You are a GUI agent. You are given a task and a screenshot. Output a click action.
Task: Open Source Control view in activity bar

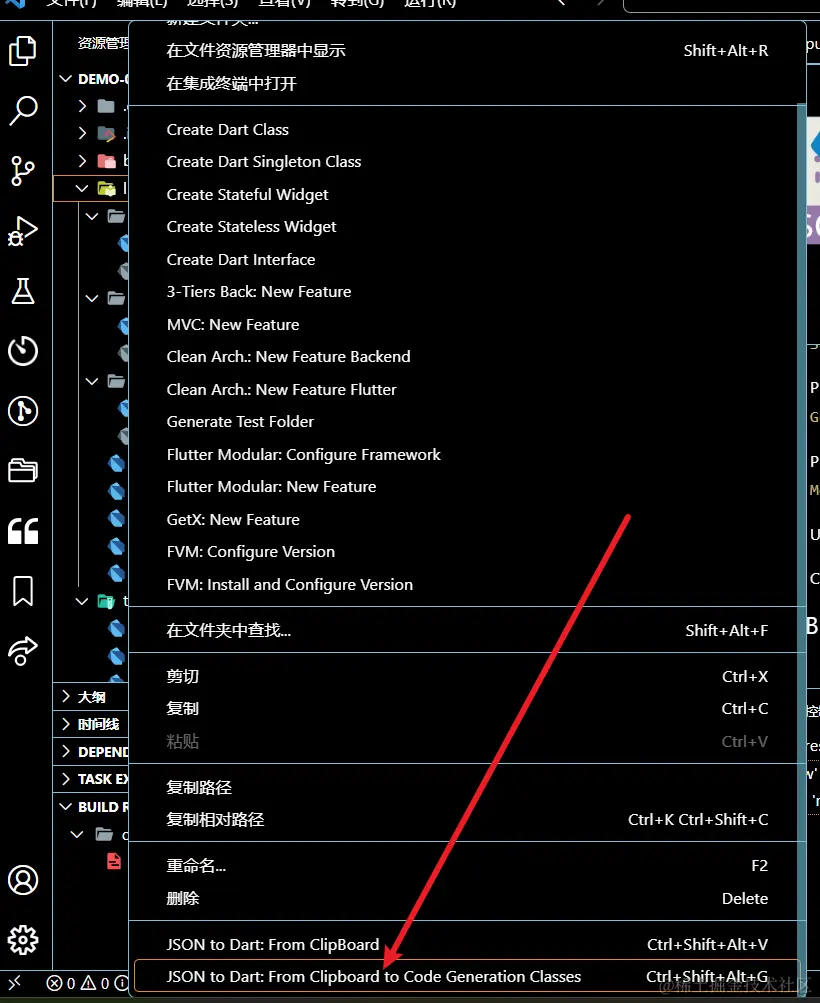23,171
